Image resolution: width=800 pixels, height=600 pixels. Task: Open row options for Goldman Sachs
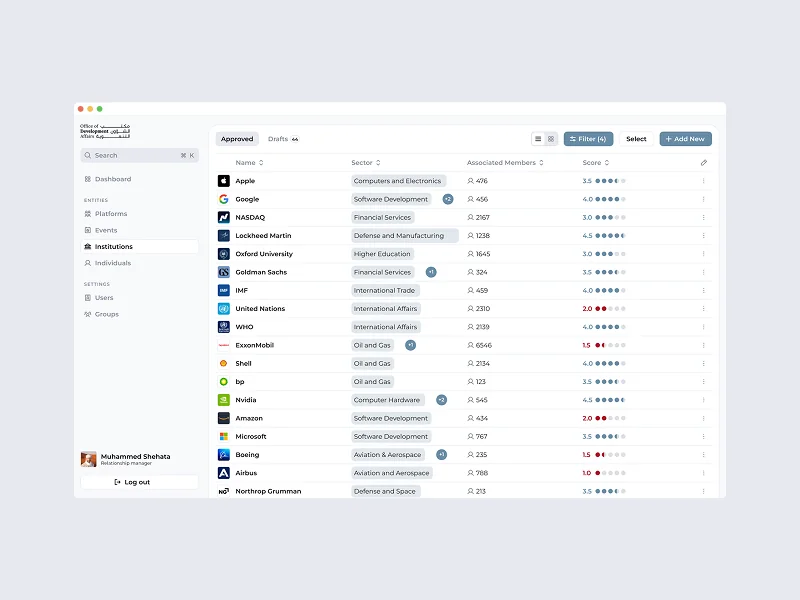coord(704,272)
